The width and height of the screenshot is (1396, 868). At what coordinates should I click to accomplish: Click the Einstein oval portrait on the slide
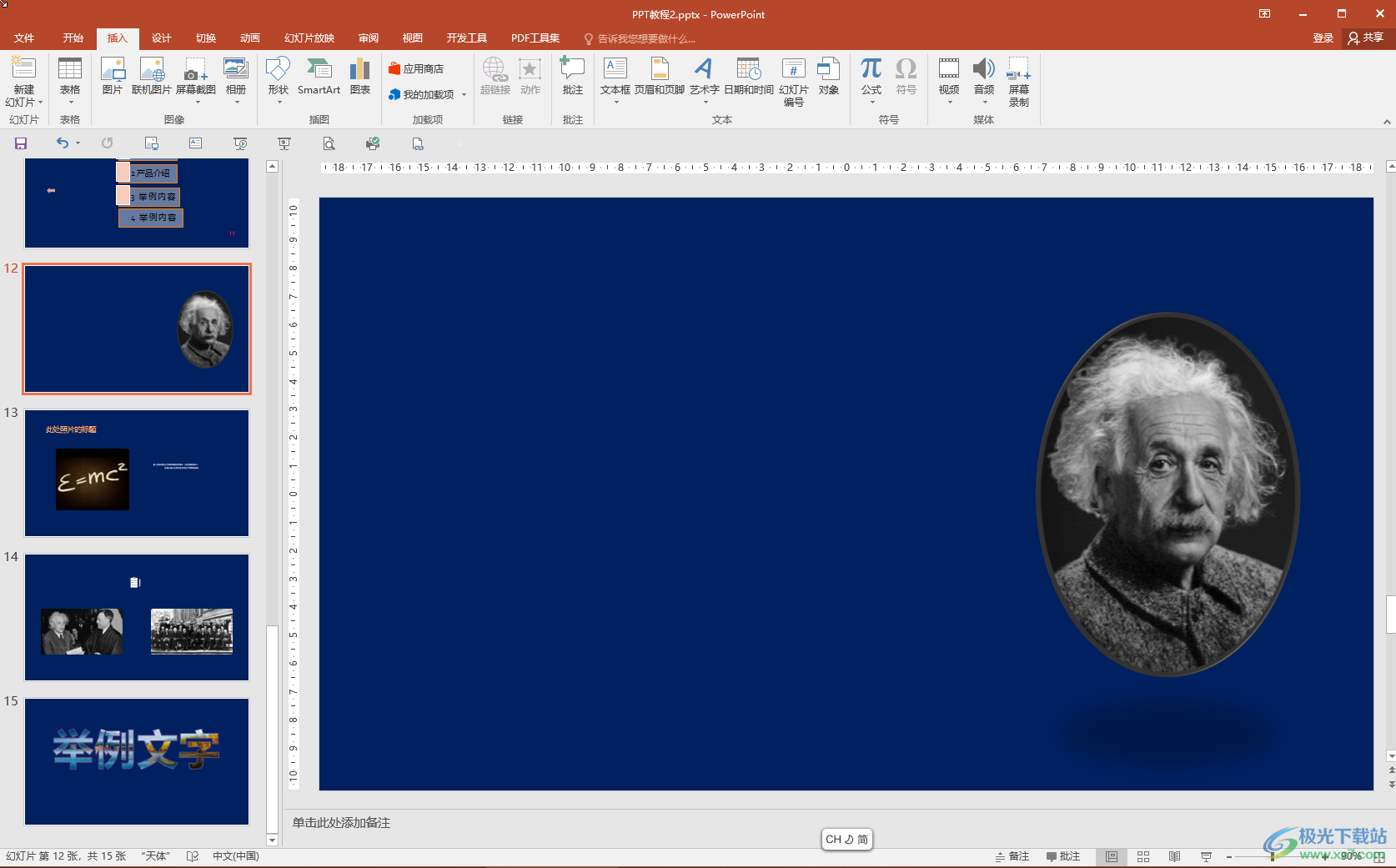coord(1168,494)
